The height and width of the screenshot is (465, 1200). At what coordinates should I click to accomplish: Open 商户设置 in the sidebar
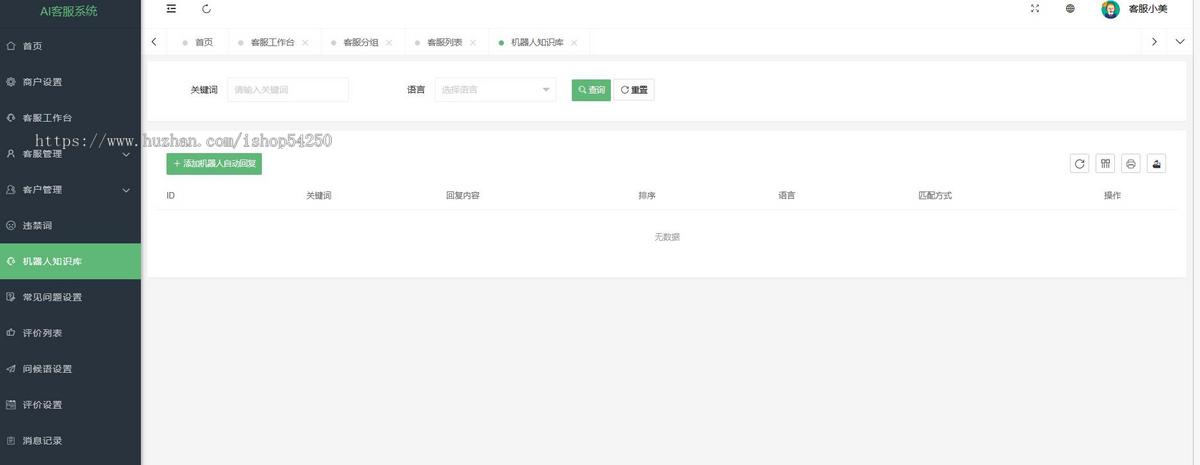coord(70,82)
